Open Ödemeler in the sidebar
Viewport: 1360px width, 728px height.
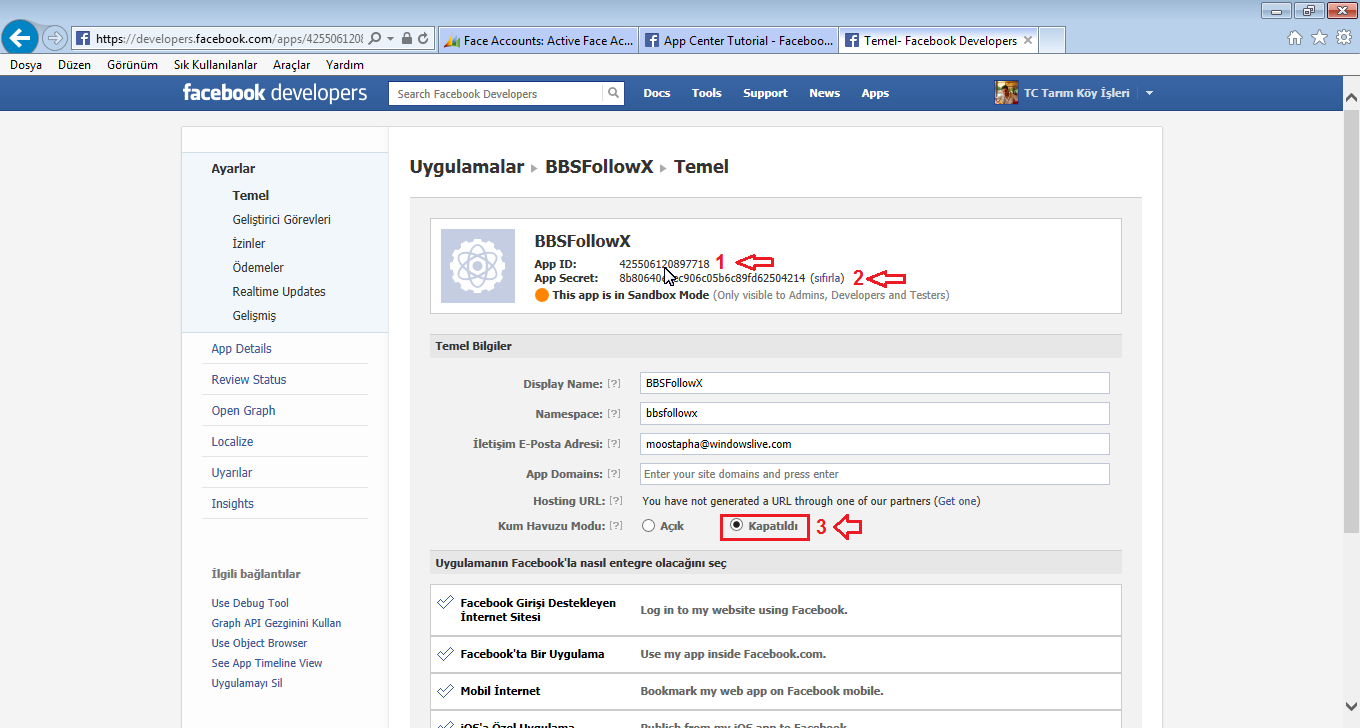pos(258,268)
